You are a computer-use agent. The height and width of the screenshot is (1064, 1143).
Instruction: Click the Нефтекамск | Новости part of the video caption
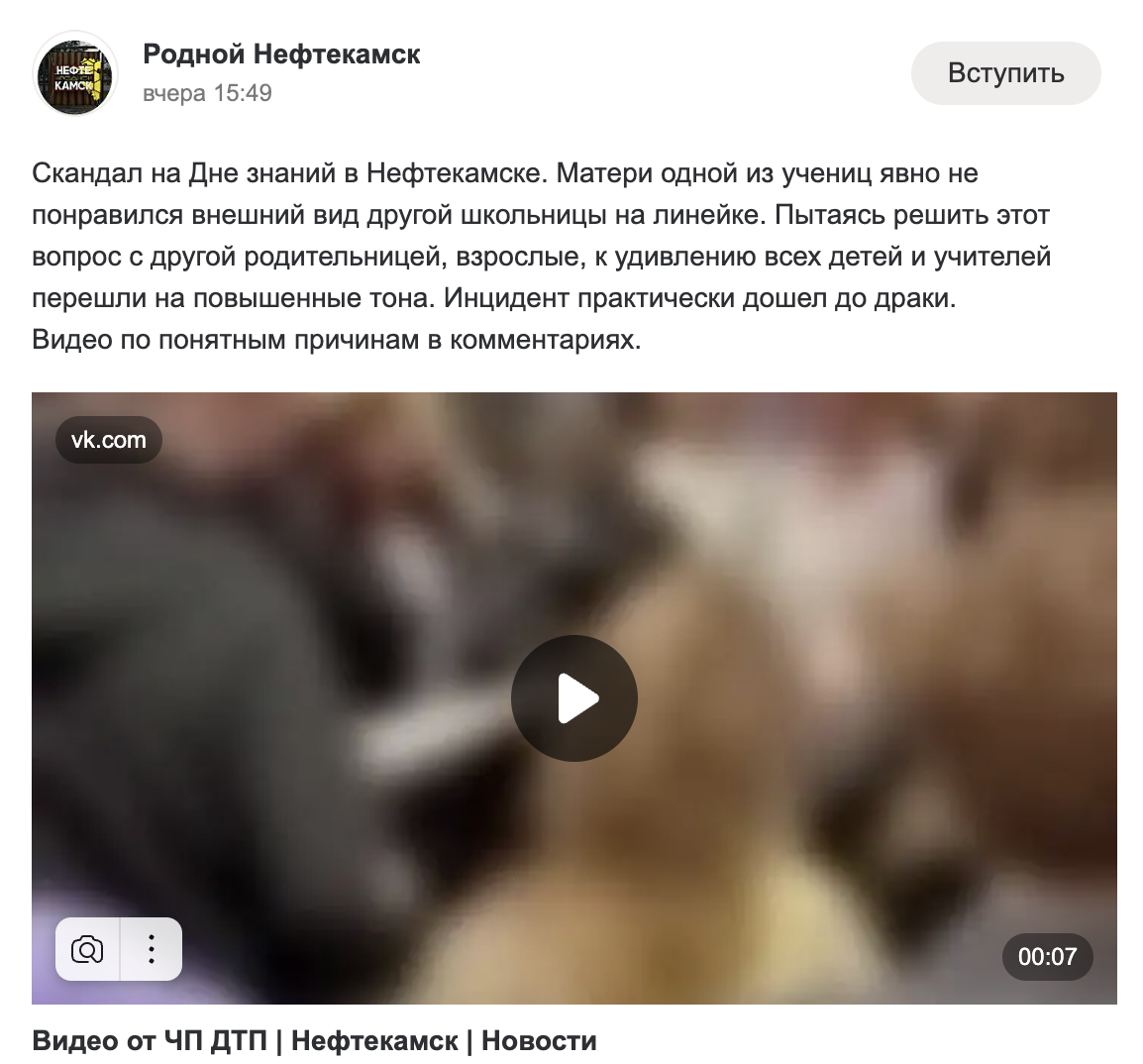click(444, 1040)
